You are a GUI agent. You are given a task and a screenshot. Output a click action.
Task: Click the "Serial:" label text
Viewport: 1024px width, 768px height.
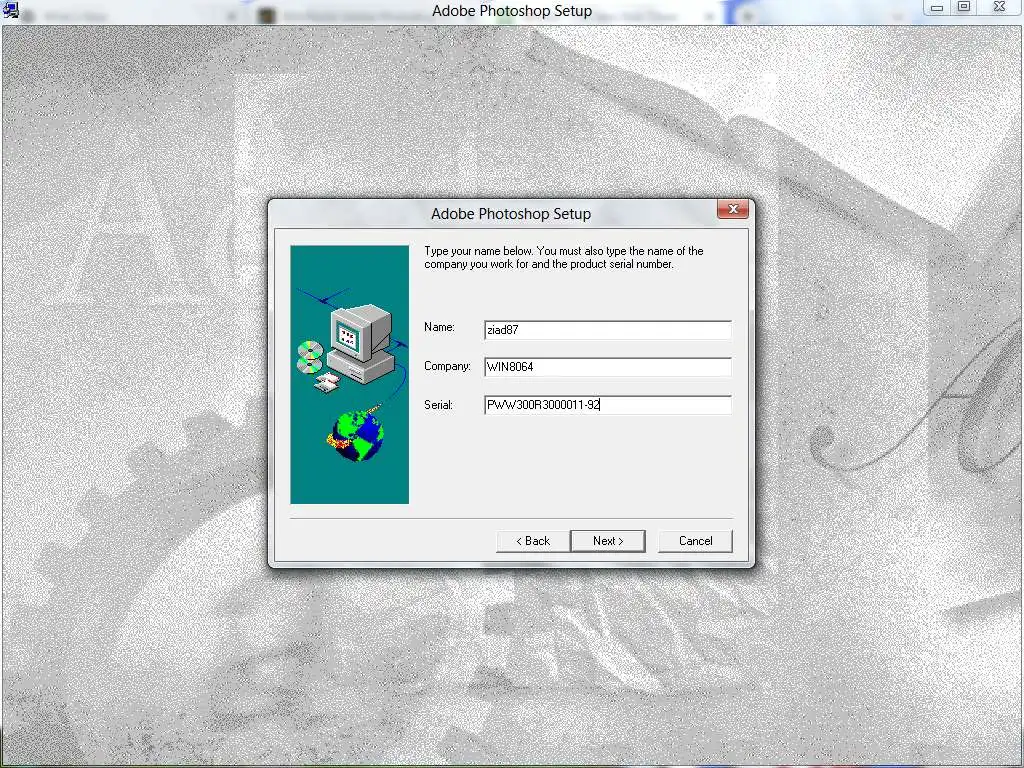(x=438, y=405)
